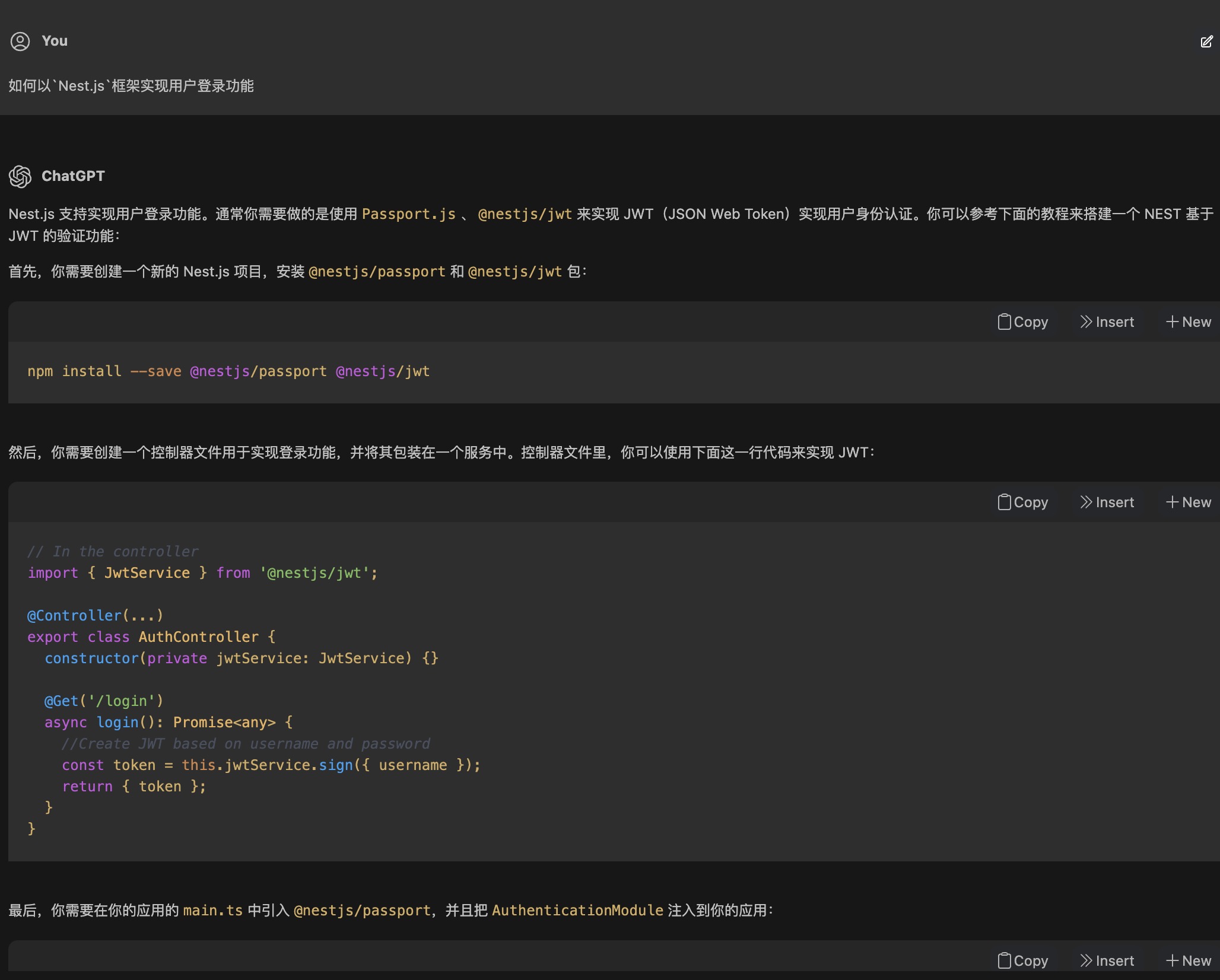
Task: Copy the bottom main.ts code block
Action: pyautogui.click(x=1023, y=960)
